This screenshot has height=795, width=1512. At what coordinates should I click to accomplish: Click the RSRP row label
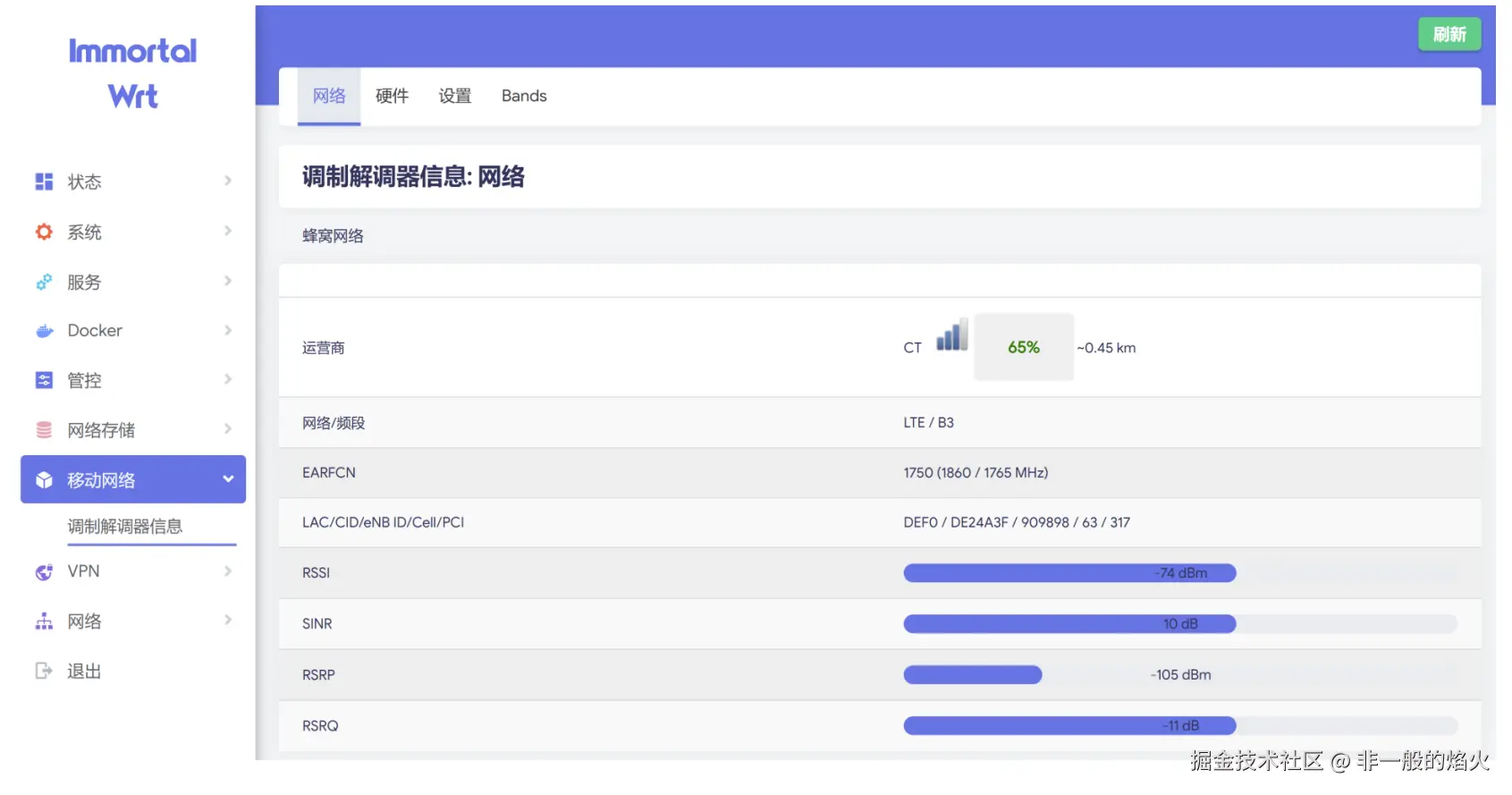click(318, 675)
